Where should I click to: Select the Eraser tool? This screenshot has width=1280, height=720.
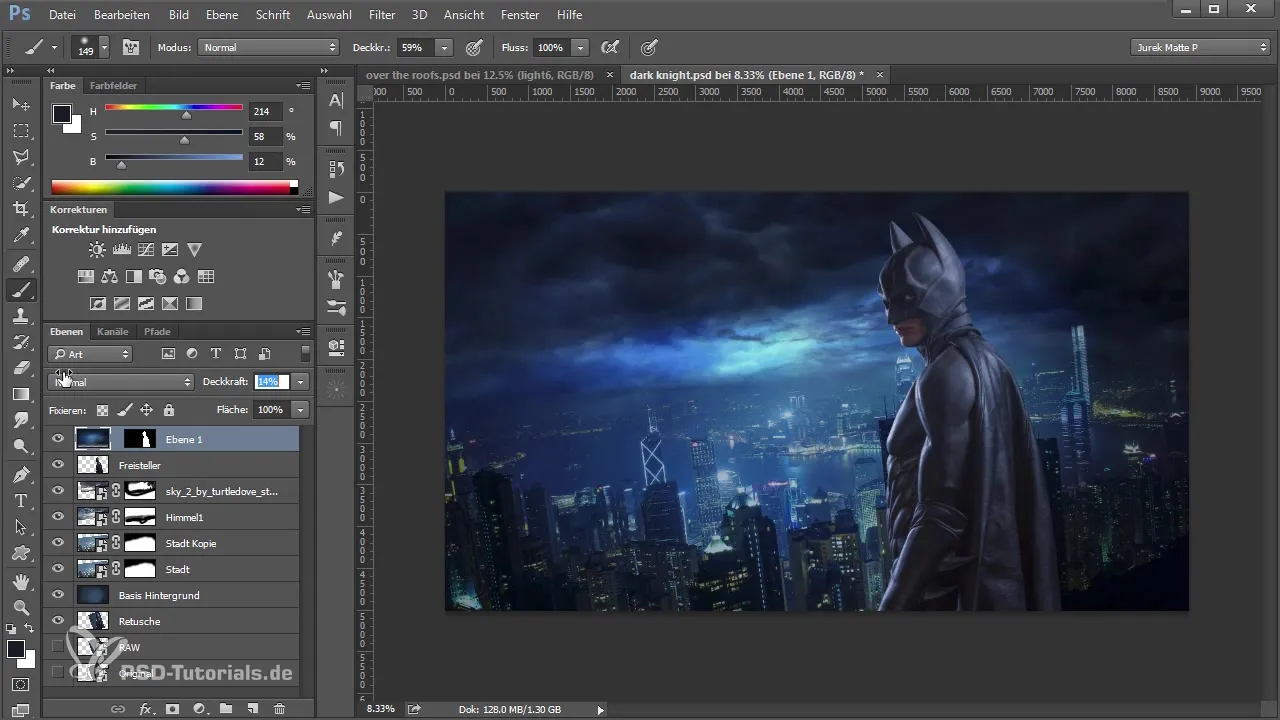(x=20, y=368)
